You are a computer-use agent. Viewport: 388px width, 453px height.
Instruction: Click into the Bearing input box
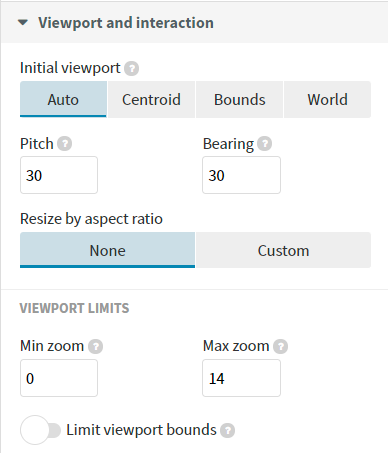point(241,175)
